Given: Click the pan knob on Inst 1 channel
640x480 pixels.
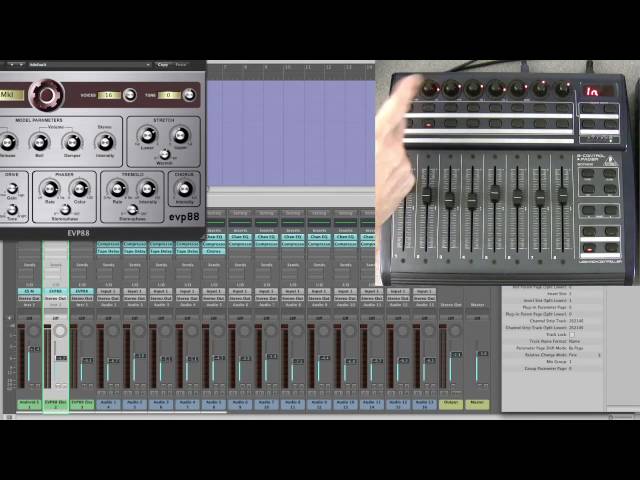Looking at the screenshot, I should (34, 331).
